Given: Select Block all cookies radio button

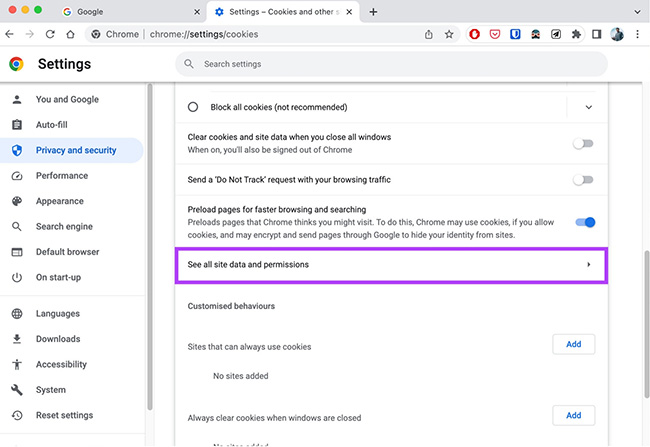Looking at the screenshot, I should coord(193,107).
